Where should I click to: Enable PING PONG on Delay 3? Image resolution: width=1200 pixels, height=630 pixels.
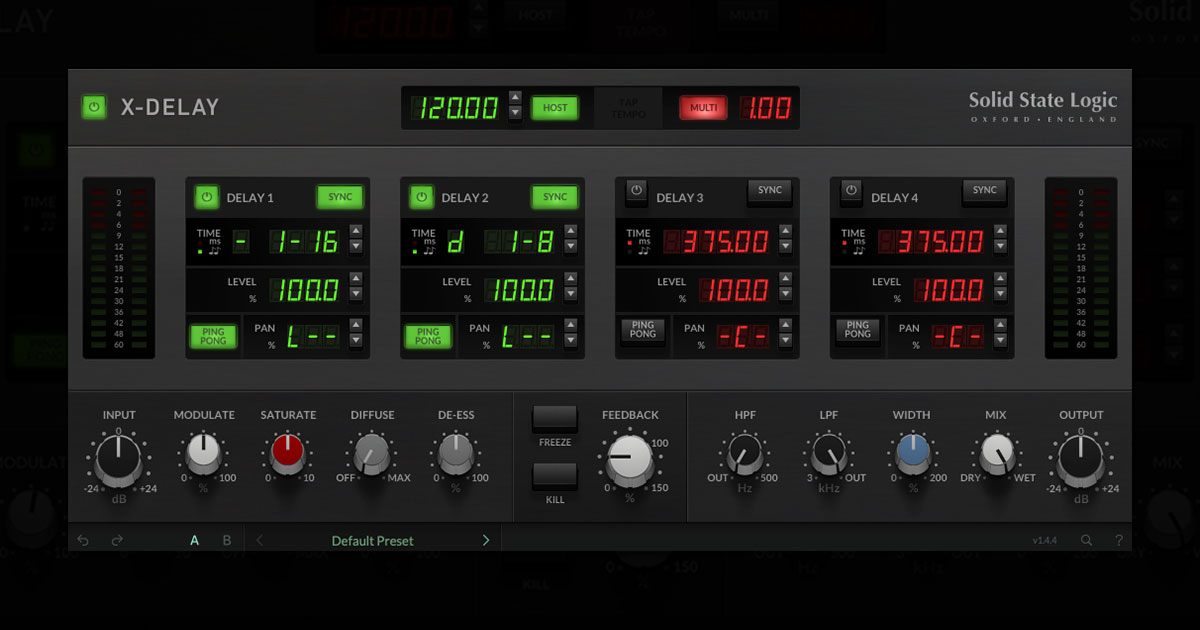(x=643, y=331)
